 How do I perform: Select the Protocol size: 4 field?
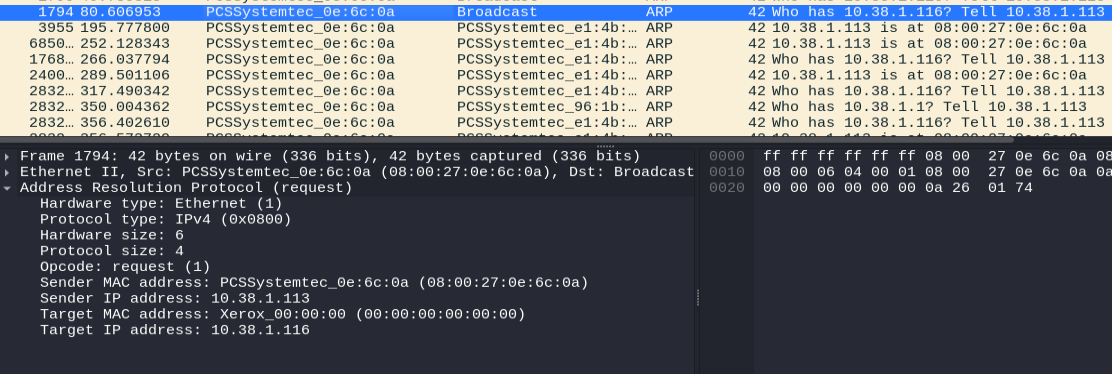[x=348, y=251]
